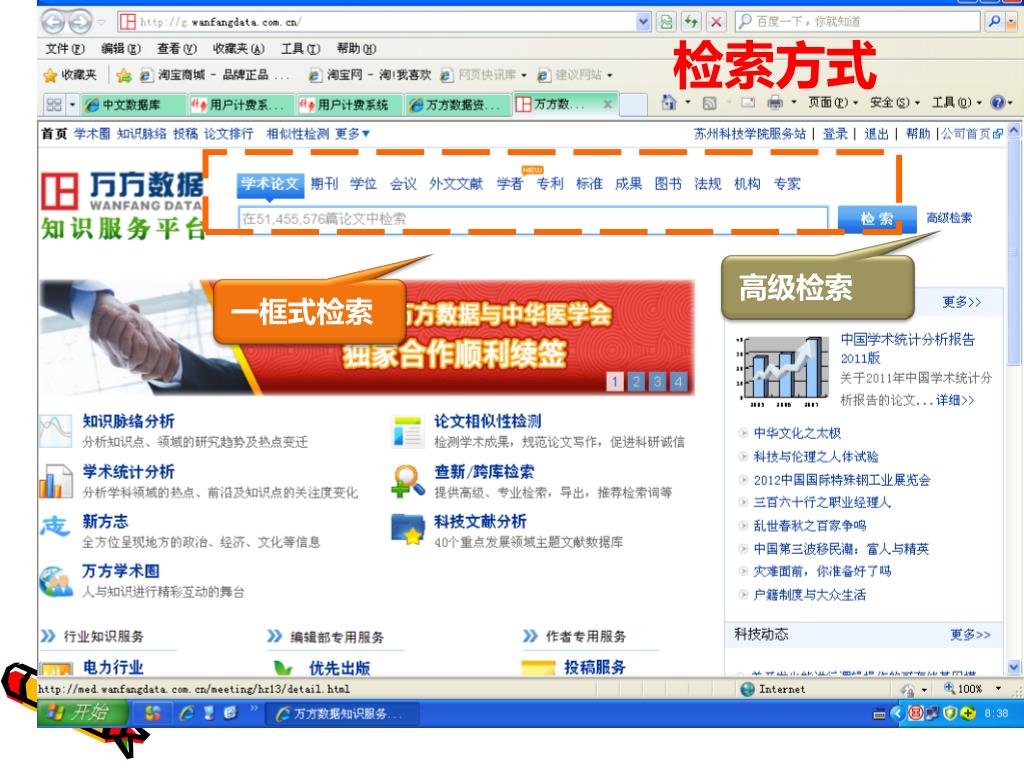Select the 外文文献 search category
The height and width of the screenshot is (768, 1024).
pyautogui.click(x=456, y=184)
